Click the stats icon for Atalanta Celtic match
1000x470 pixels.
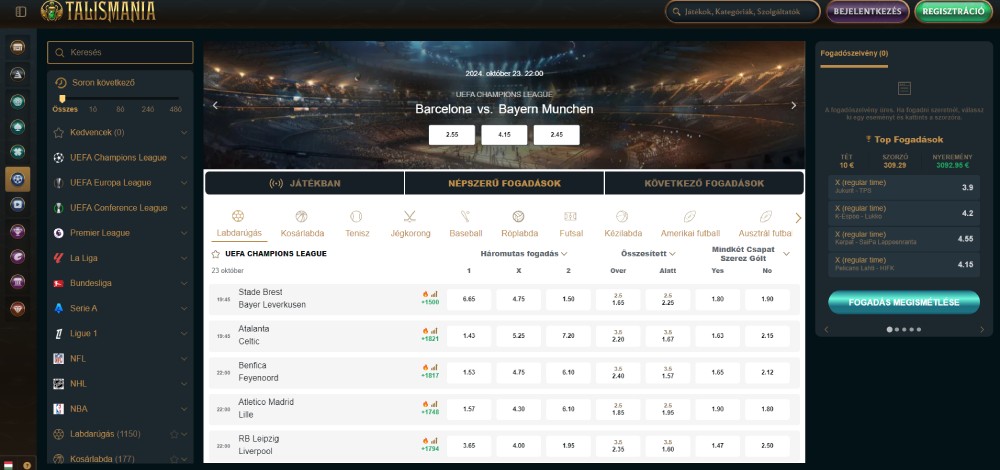[434, 331]
